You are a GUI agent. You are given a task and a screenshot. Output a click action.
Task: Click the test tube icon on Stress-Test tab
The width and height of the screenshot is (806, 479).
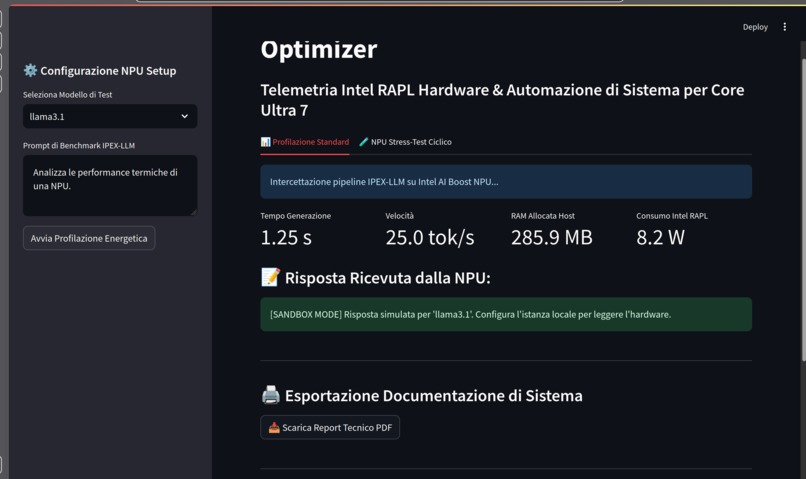[363, 142]
